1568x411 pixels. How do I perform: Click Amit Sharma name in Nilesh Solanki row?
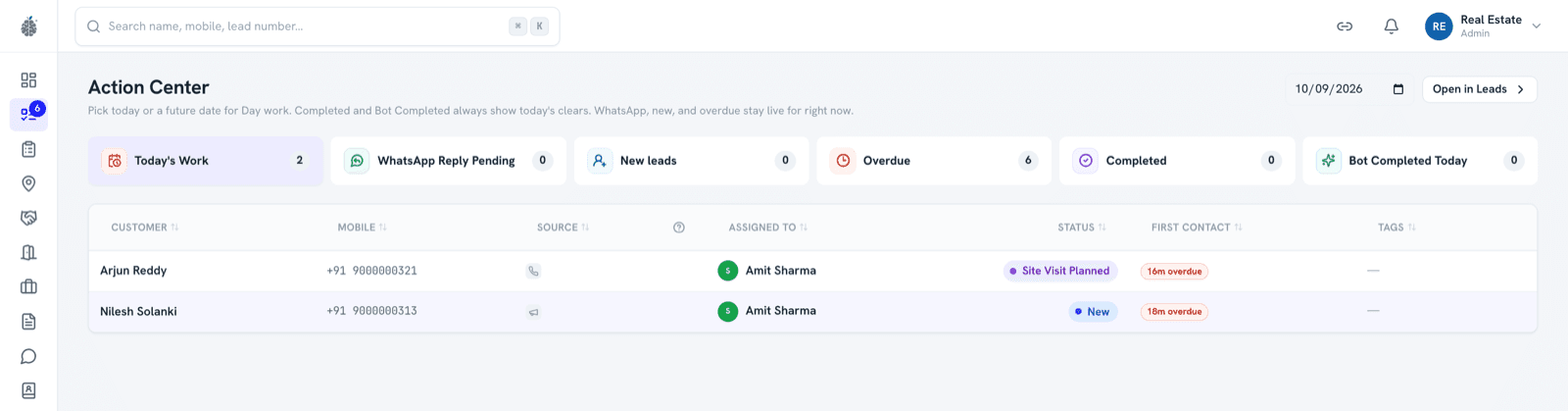781,311
